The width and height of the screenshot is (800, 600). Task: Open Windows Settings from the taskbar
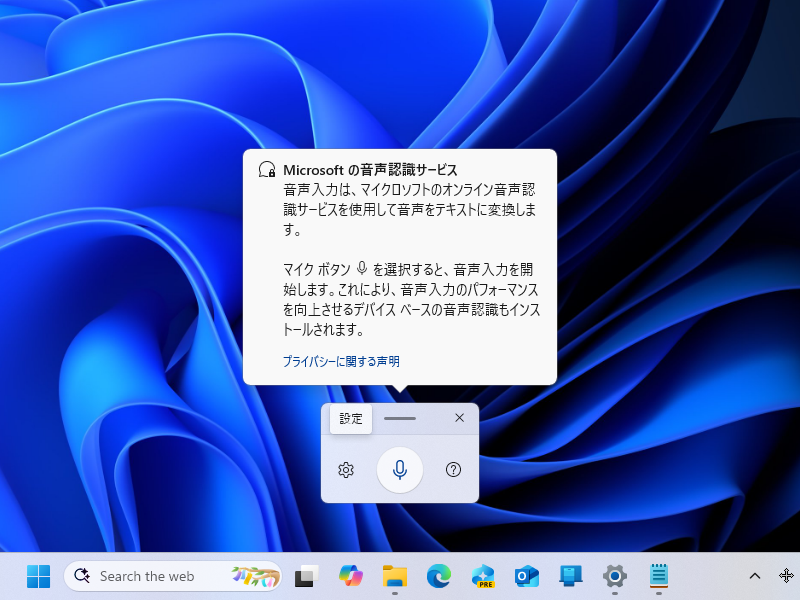614,577
